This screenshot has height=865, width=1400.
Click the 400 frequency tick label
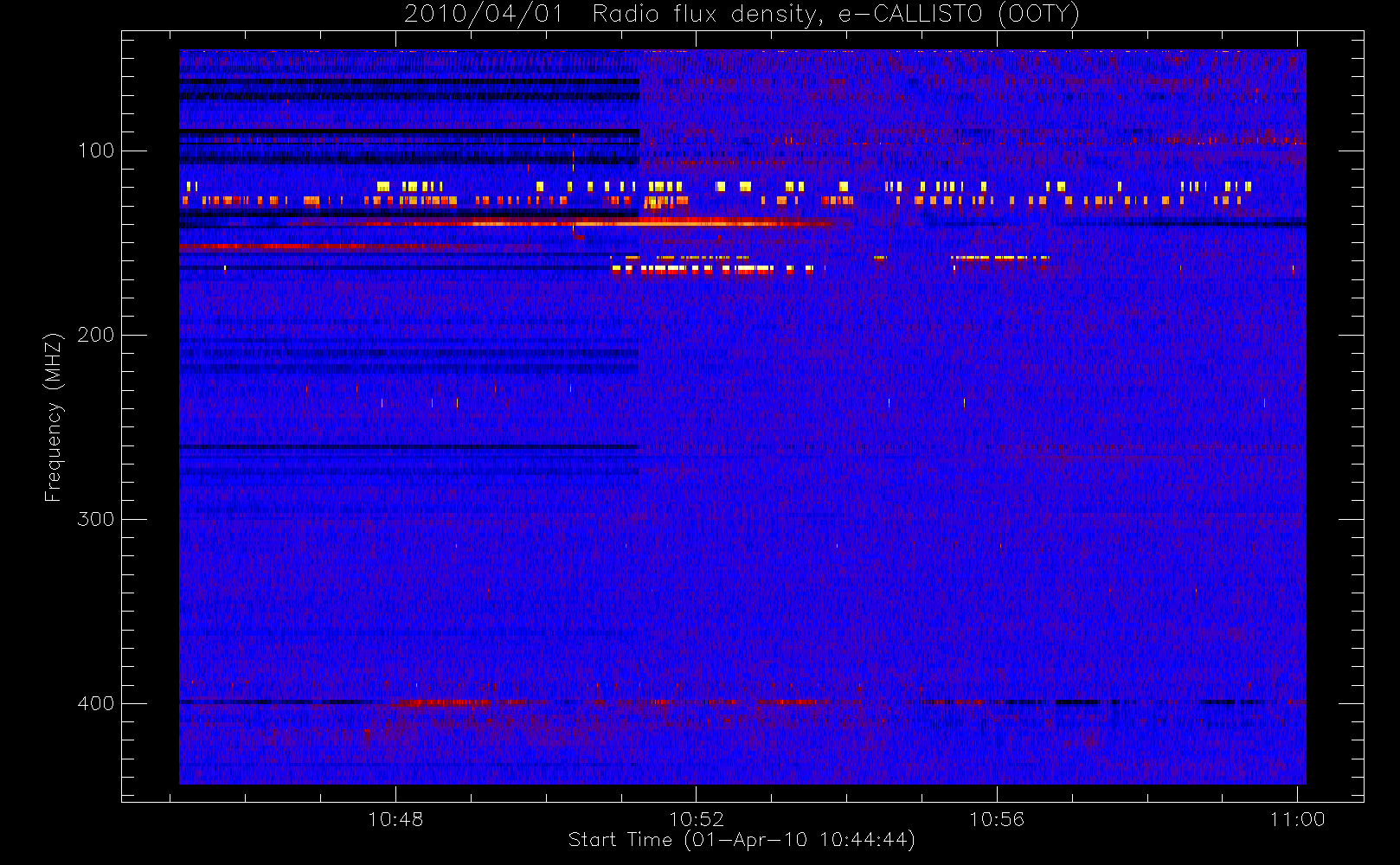click(x=95, y=703)
